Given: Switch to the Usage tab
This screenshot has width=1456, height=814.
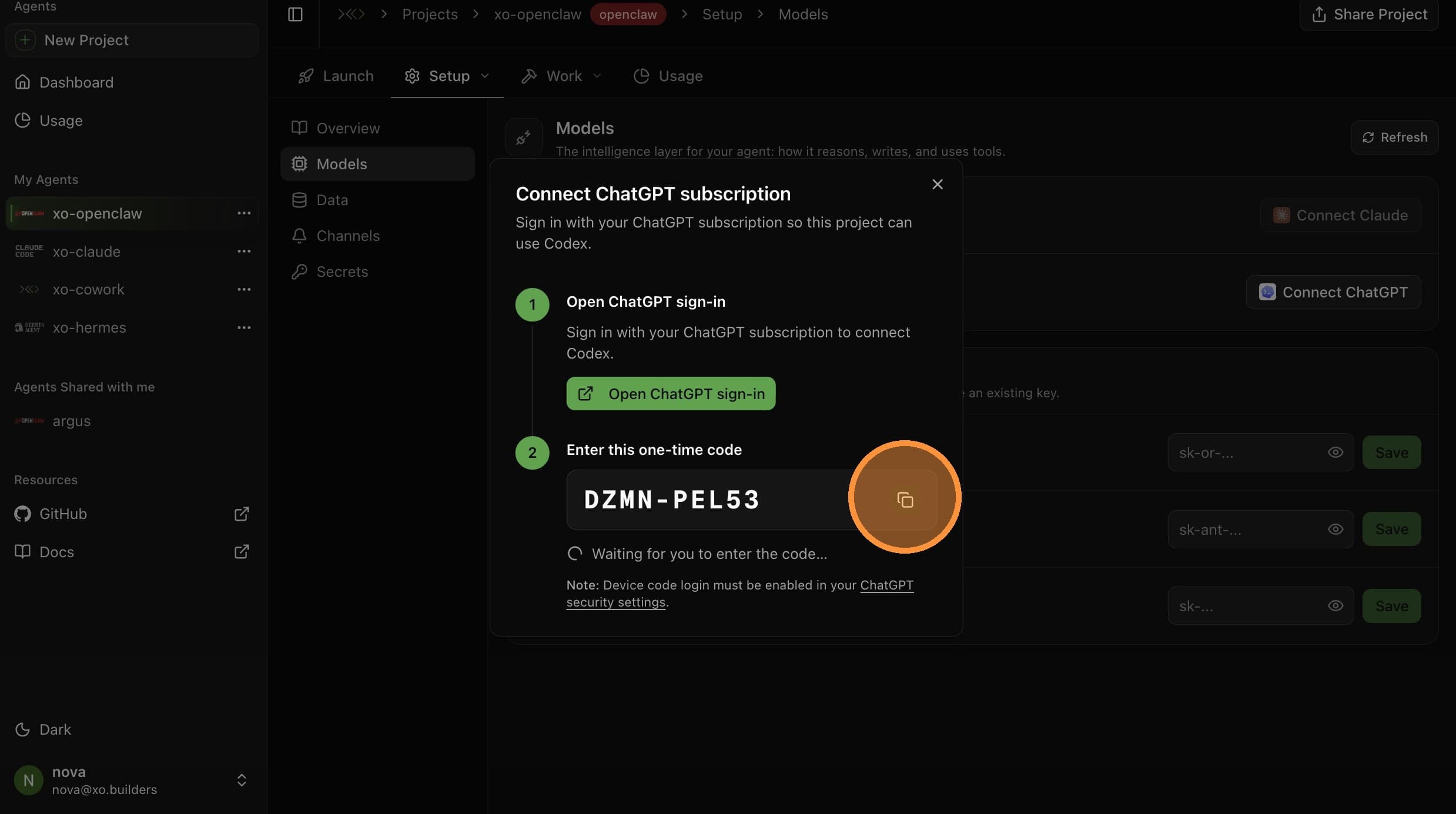Looking at the screenshot, I should point(668,76).
